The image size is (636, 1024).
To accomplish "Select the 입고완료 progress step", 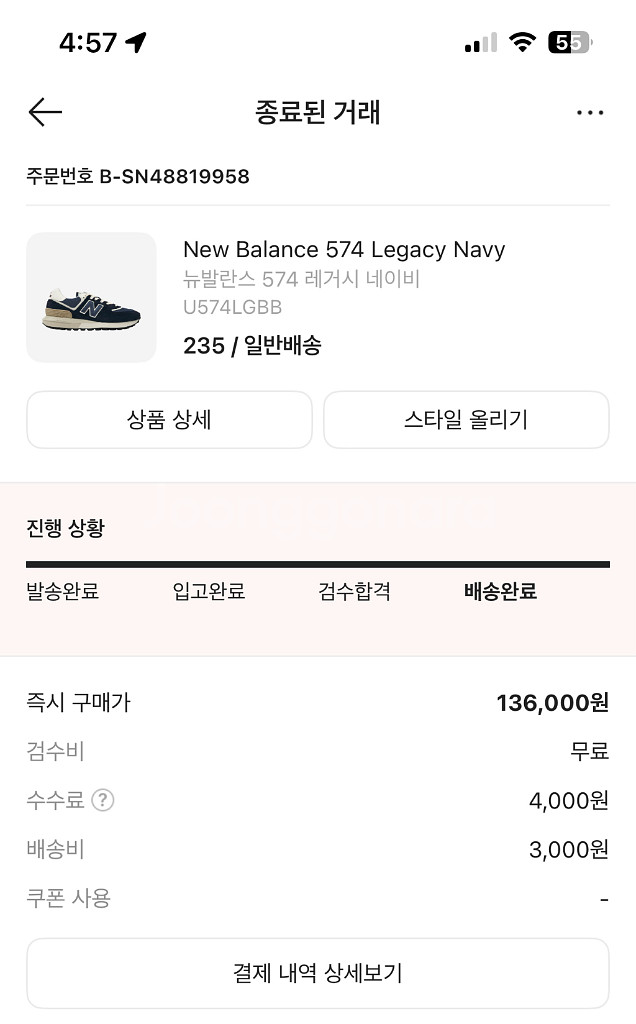I will (209, 592).
